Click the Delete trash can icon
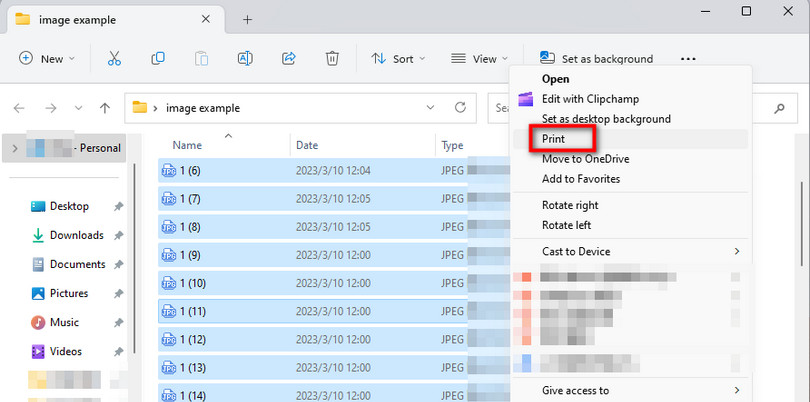Image resolution: width=810 pixels, height=402 pixels. click(333, 59)
